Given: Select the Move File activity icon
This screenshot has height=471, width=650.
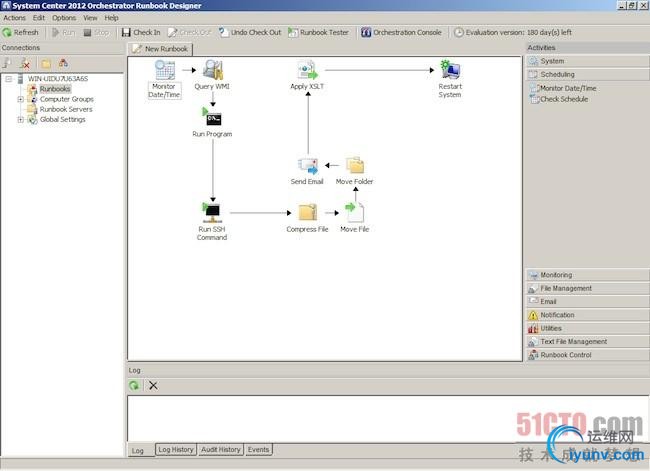Looking at the screenshot, I should click(x=355, y=212).
